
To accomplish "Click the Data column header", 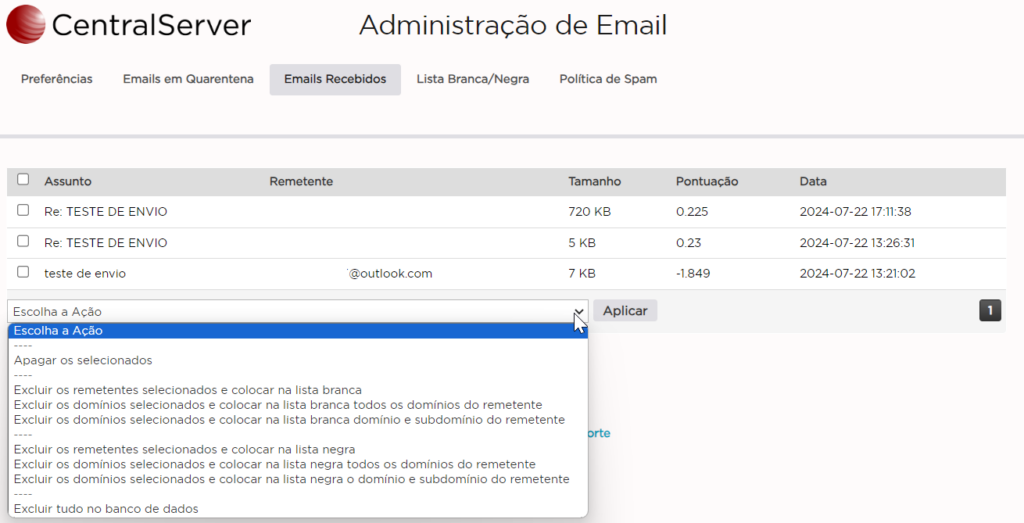I will [x=813, y=182].
